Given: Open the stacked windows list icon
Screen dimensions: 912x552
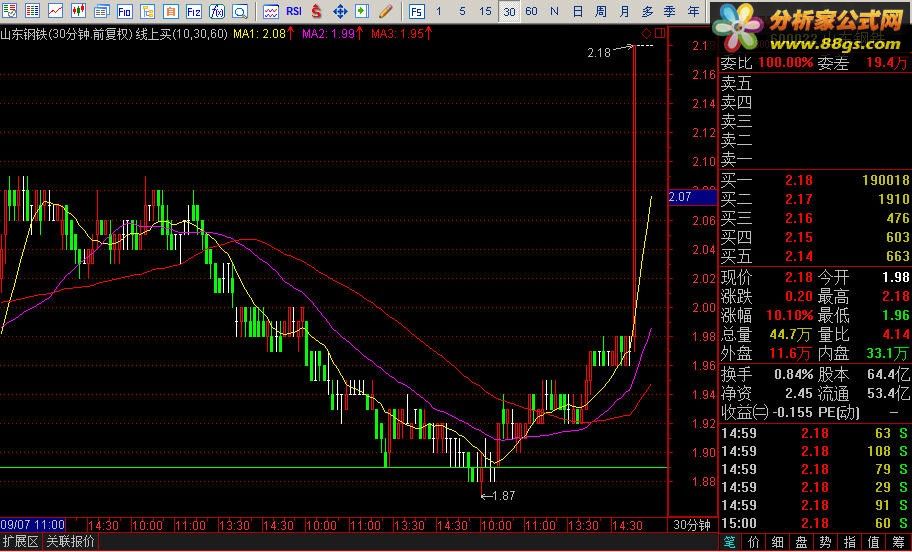Looking at the screenshot, I should click(x=102, y=10).
